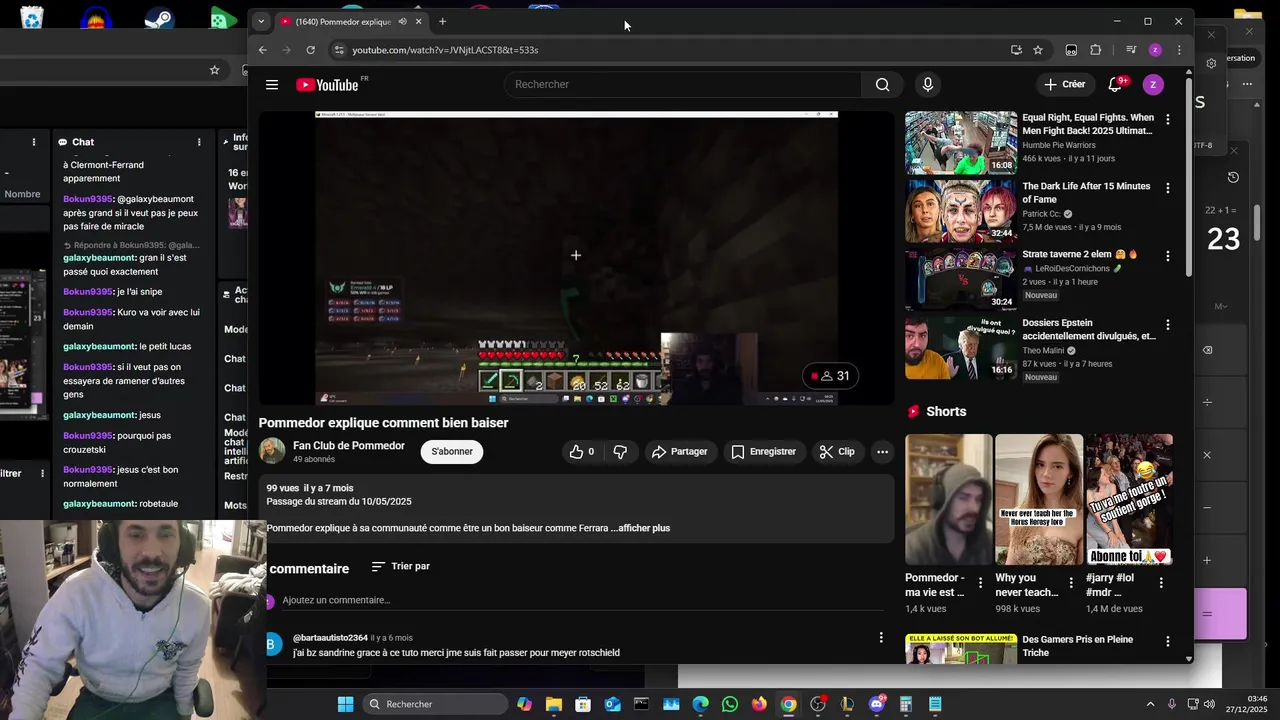The width and height of the screenshot is (1280, 720).
Task: Open the Pommedor - ma vie est short
Action: (x=949, y=499)
